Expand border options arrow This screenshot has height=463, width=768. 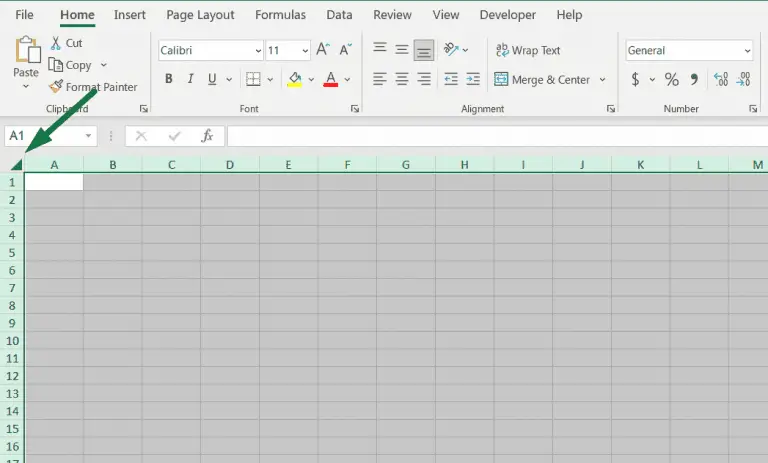[270, 79]
